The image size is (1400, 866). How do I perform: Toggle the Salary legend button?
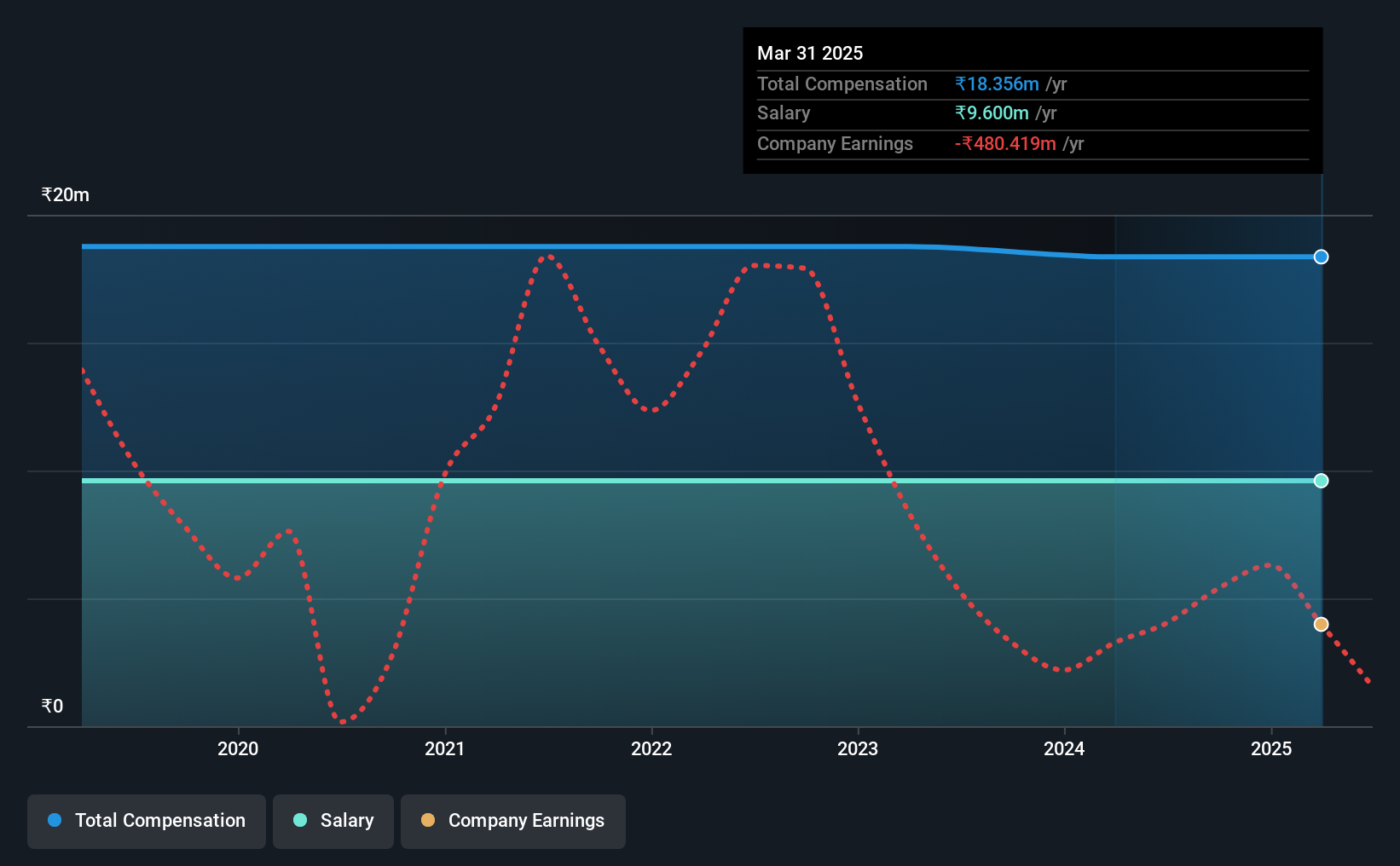click(333, 821)
